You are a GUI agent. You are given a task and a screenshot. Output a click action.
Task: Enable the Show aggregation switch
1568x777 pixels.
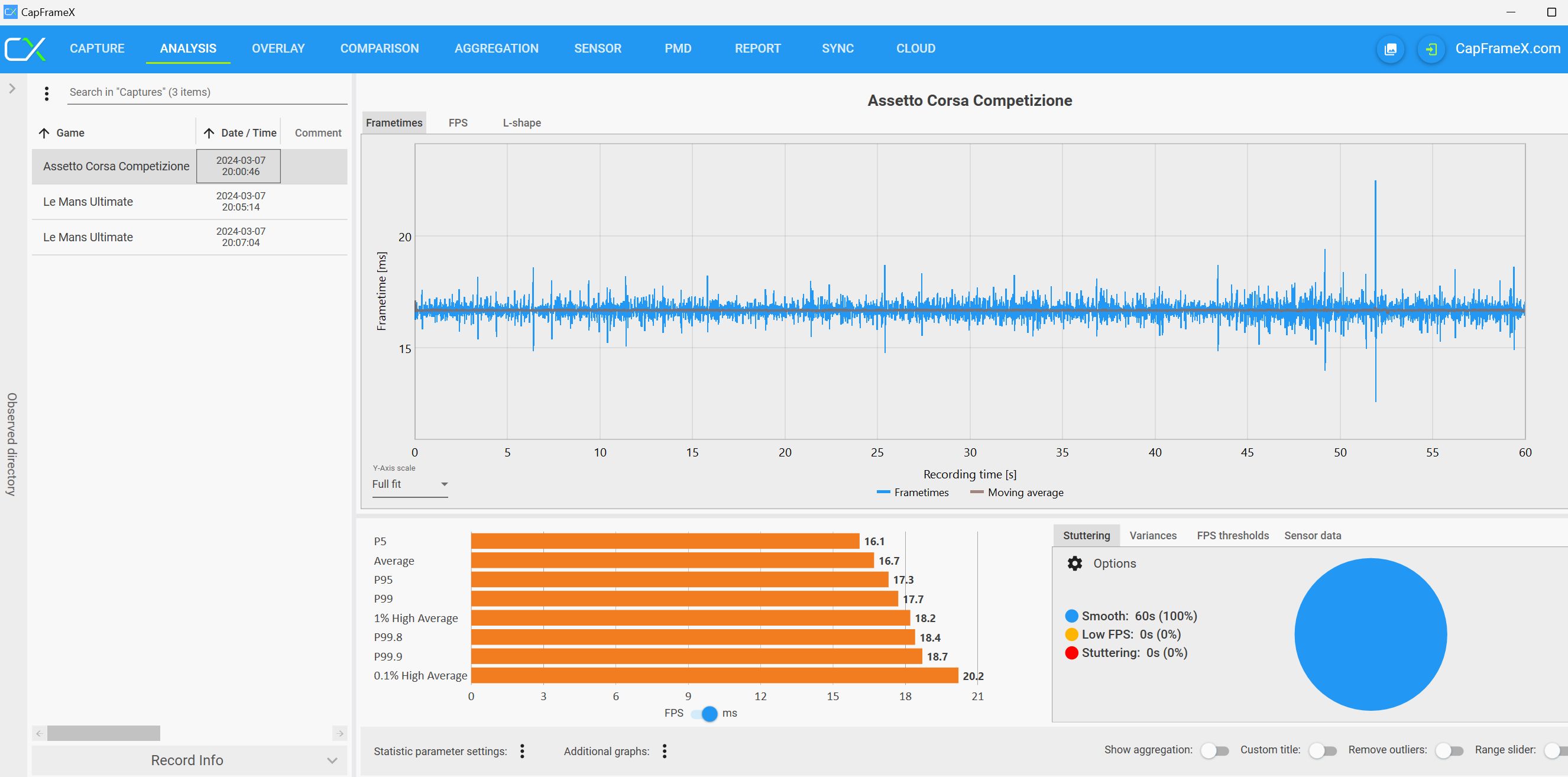pos(1214,751)
